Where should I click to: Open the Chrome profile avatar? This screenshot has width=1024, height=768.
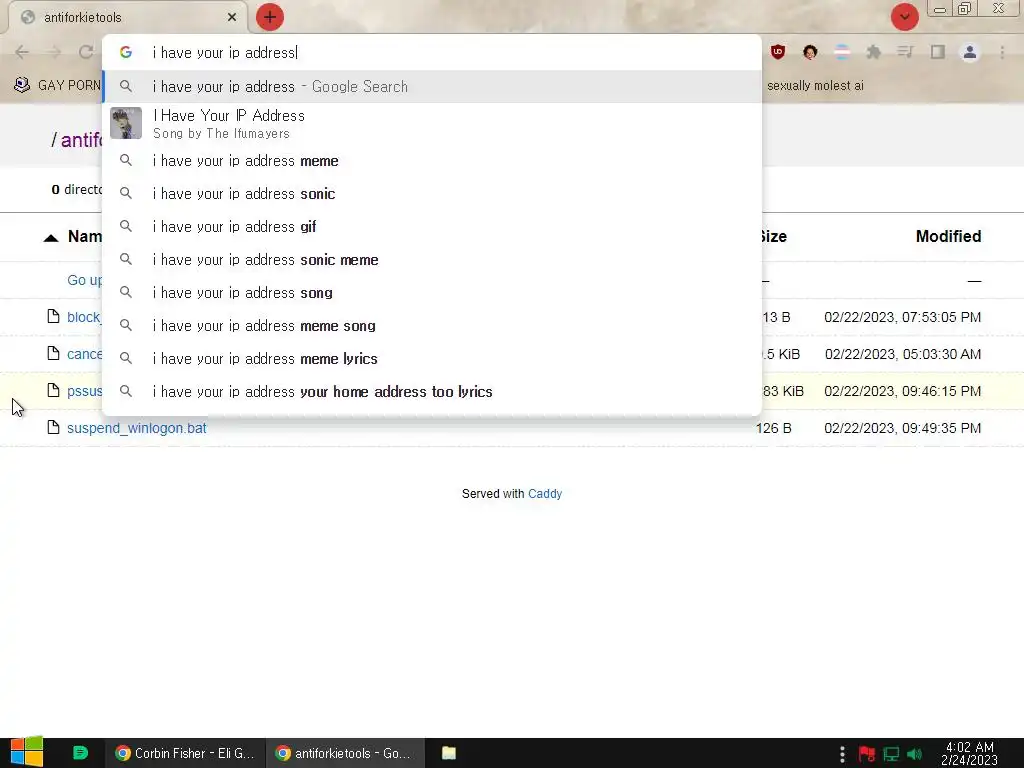[x=970, y=52]
